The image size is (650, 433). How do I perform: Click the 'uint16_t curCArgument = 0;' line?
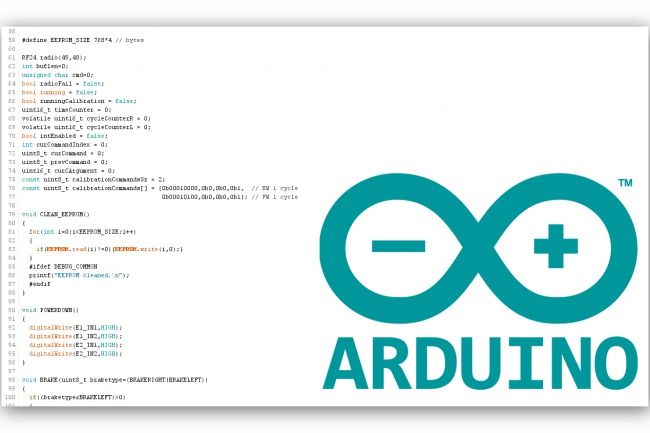(68, 171)
